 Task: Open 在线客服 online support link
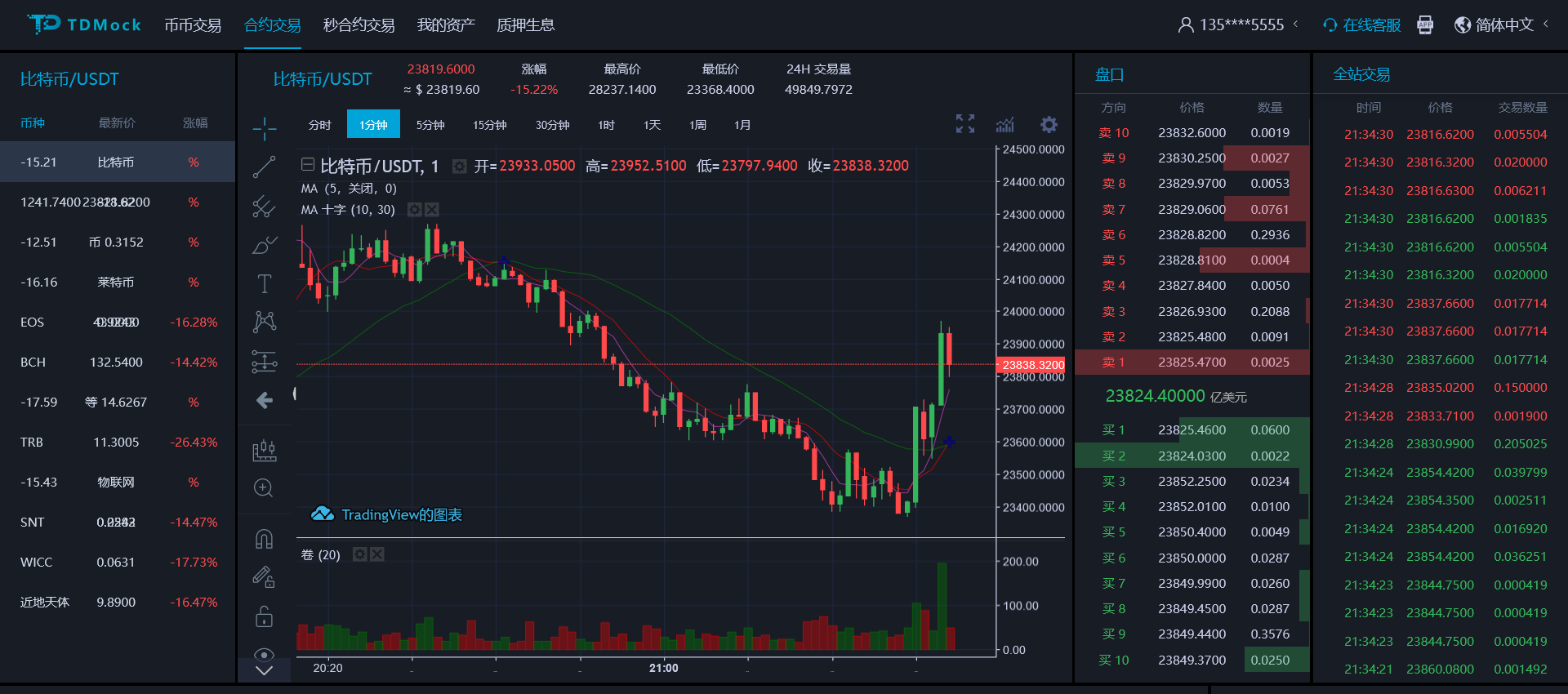click(1362, 25)
